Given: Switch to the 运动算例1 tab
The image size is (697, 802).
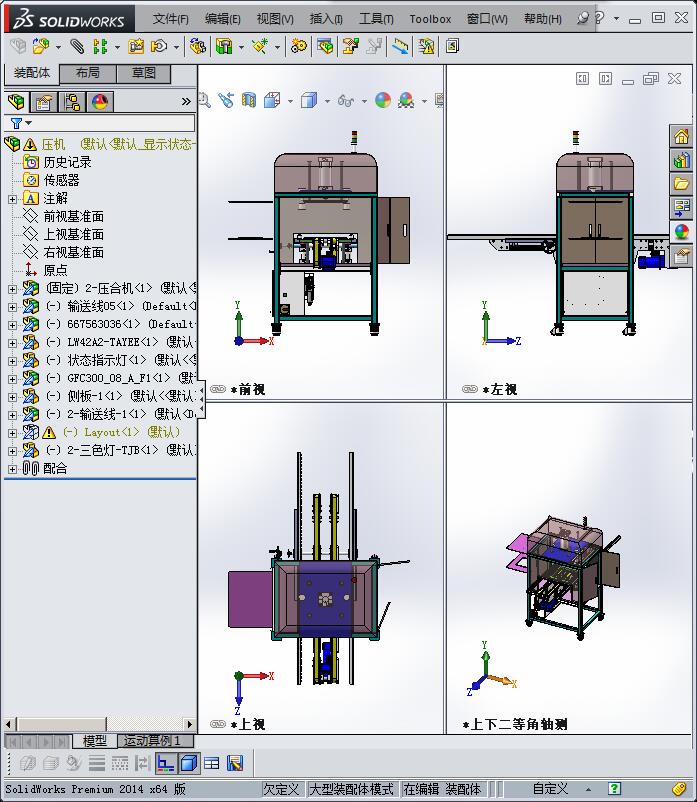Looking at the screenshot, I should (x=155, y=740).
